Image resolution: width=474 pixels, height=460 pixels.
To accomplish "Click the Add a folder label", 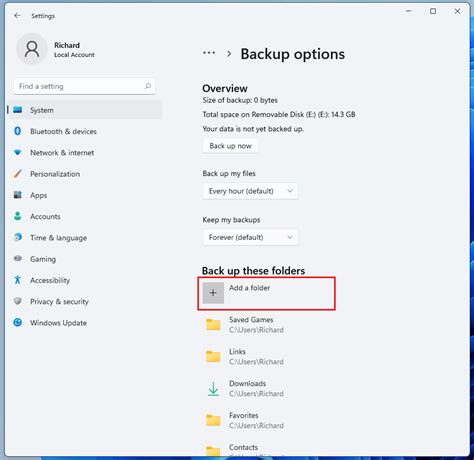I will (x=250, y=288).
